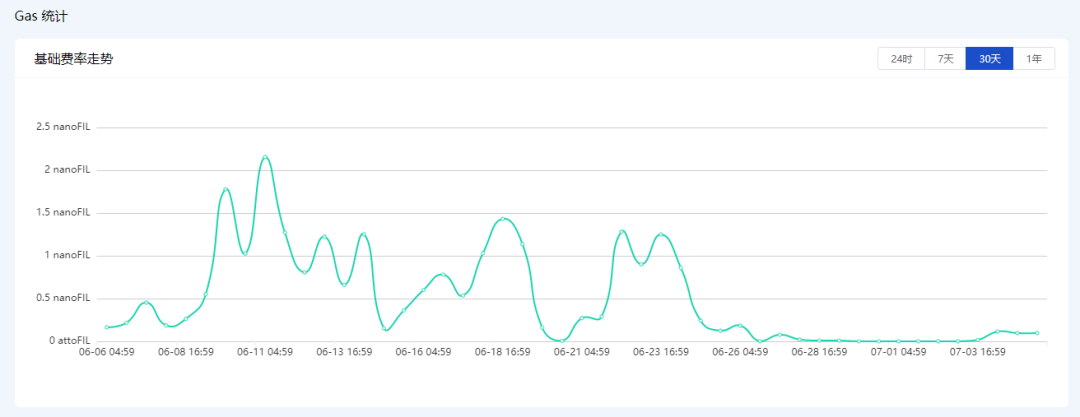Click the Gas 统计 heading
Image resolution: width=1080 pixels, height=417 pixels.
click(x=41, y=17)
